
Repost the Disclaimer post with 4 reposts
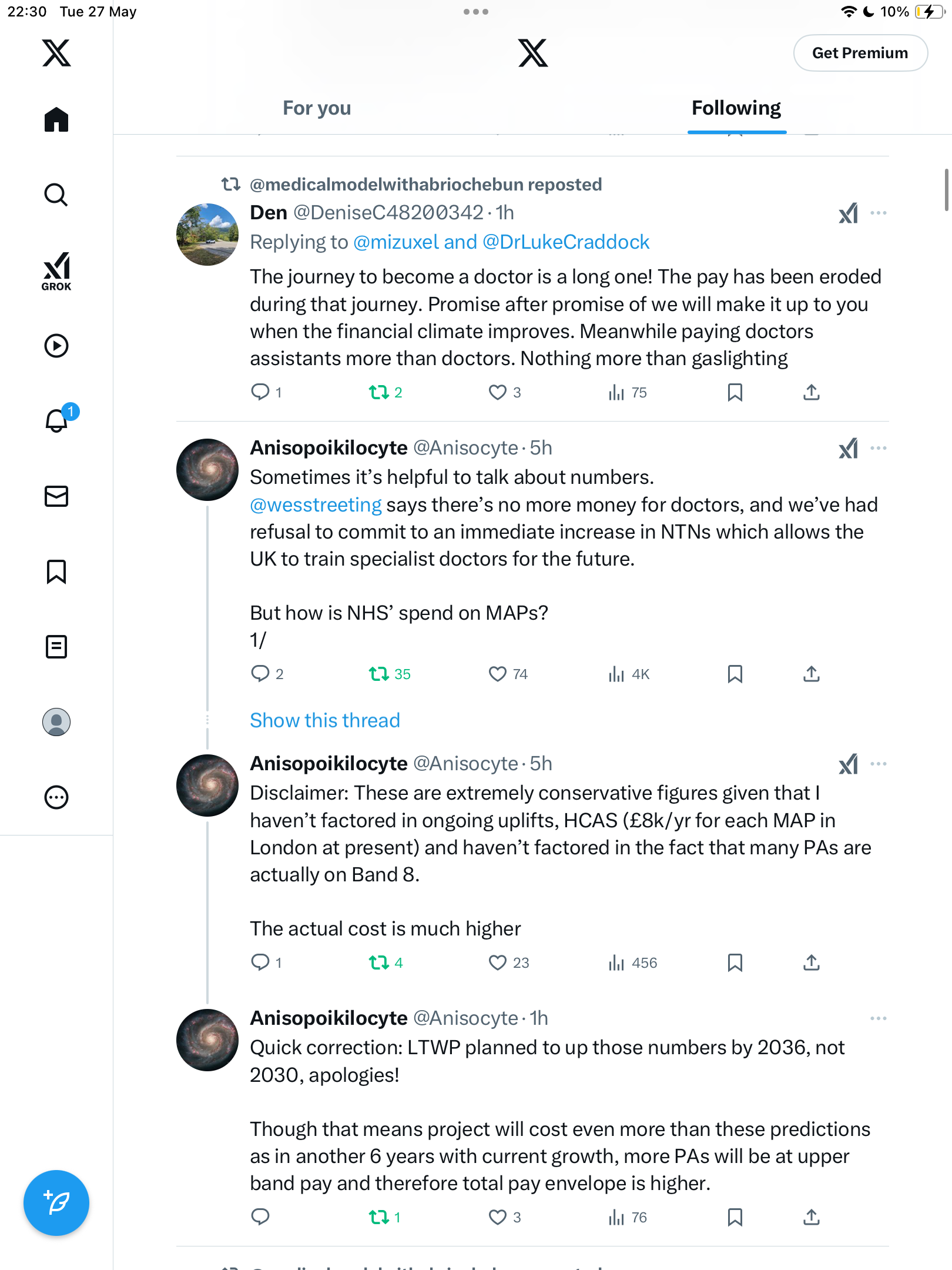[x=379, y=962]
